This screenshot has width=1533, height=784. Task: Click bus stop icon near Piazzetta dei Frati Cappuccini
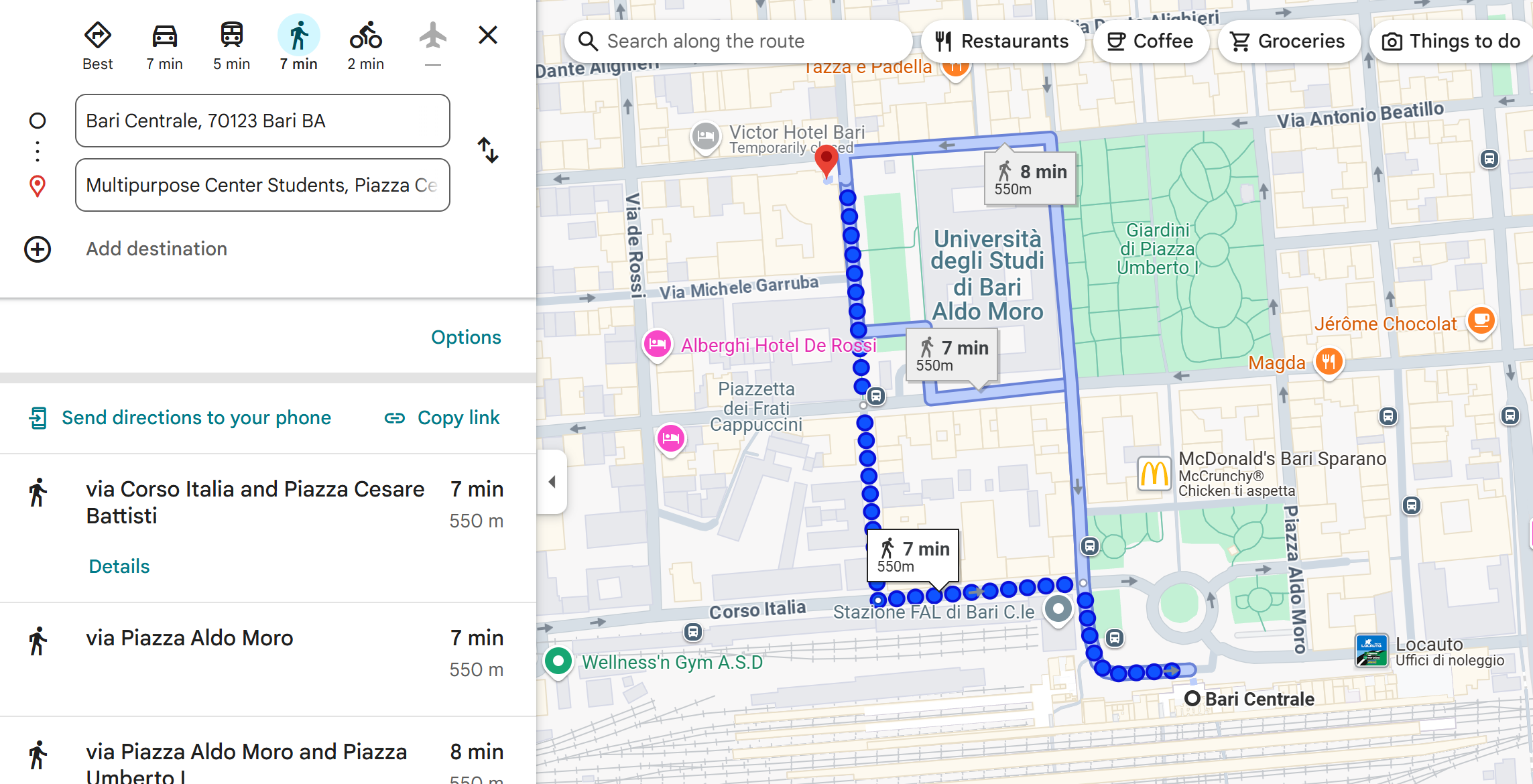point(876,396)
